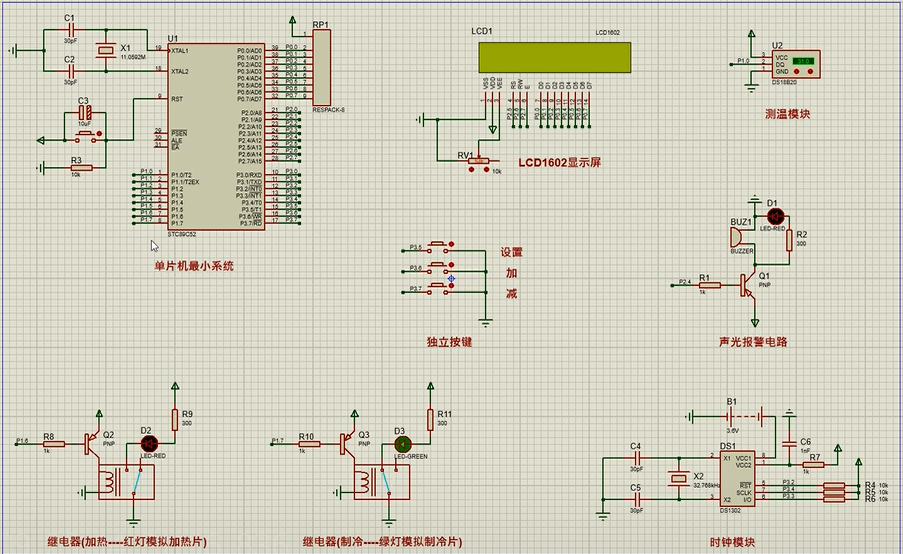Screen dimensions: 903x554
Task: Click the D2 red LED
Action: (x=147, y=443)
